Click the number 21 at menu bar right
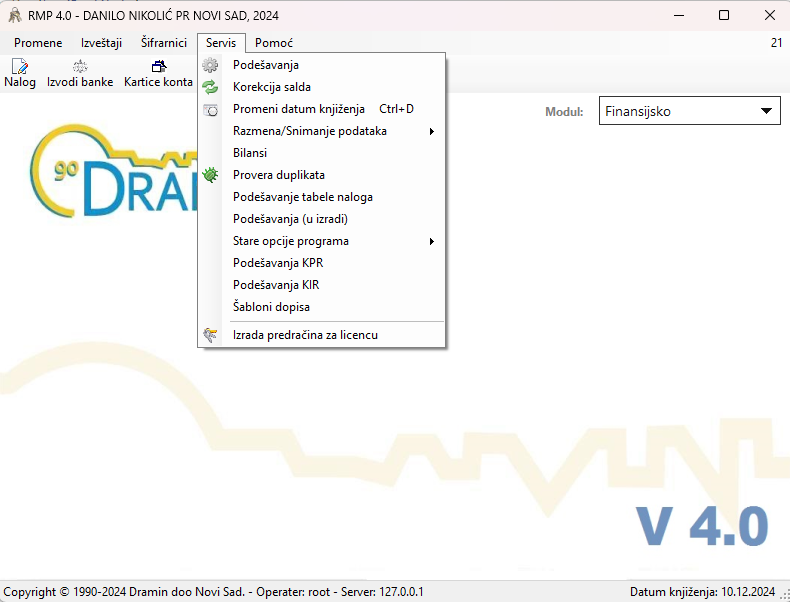Viewport: 790px width, 602px height. 776,43
